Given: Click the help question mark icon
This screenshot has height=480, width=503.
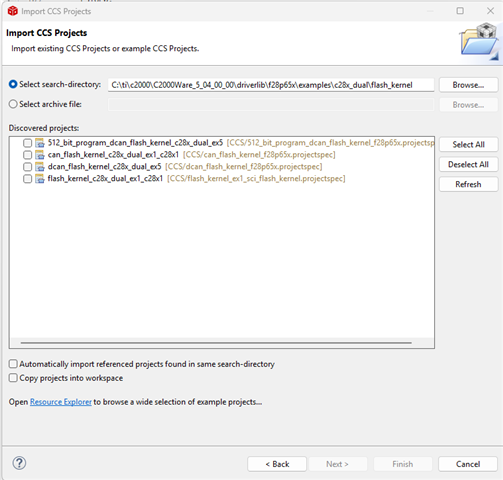Looking at the screenshot, I should click(x=19, y=463).
